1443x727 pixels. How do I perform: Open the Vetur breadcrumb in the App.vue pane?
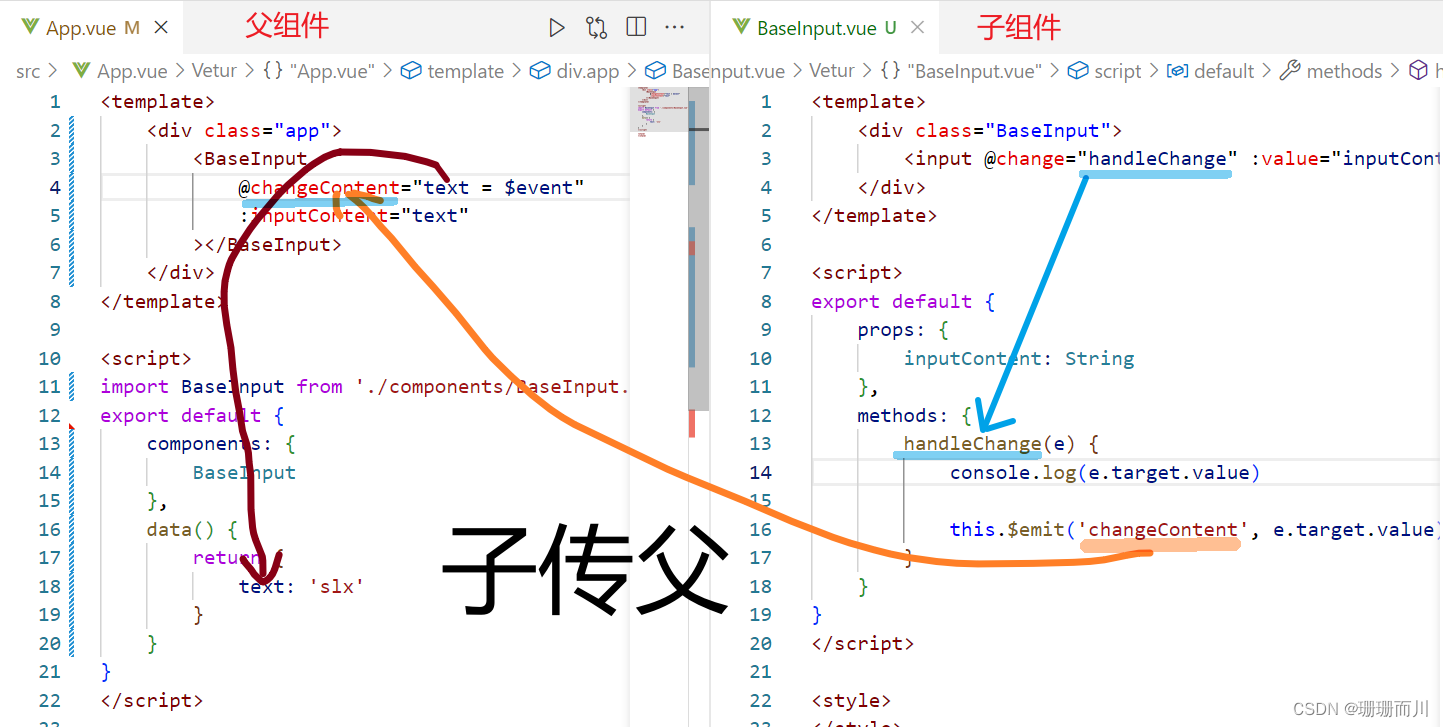click(214, 71)
